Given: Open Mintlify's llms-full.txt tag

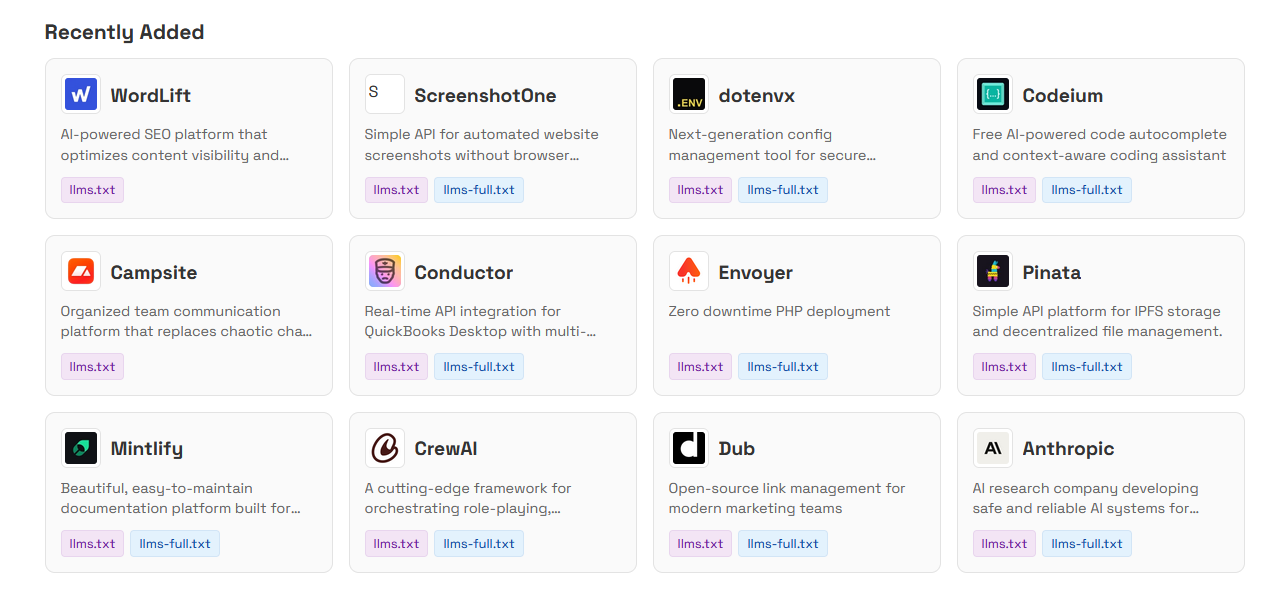Looking at the screenshot, I should [175, 544].
